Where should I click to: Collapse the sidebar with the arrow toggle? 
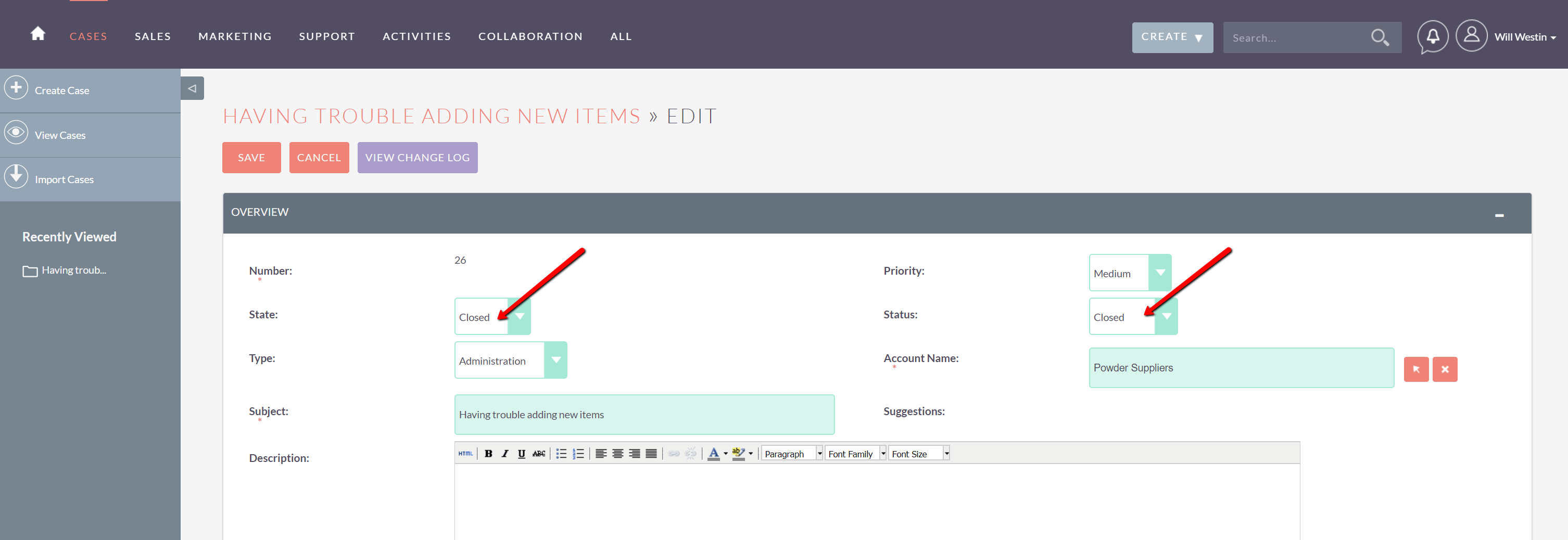coord(192,88)
